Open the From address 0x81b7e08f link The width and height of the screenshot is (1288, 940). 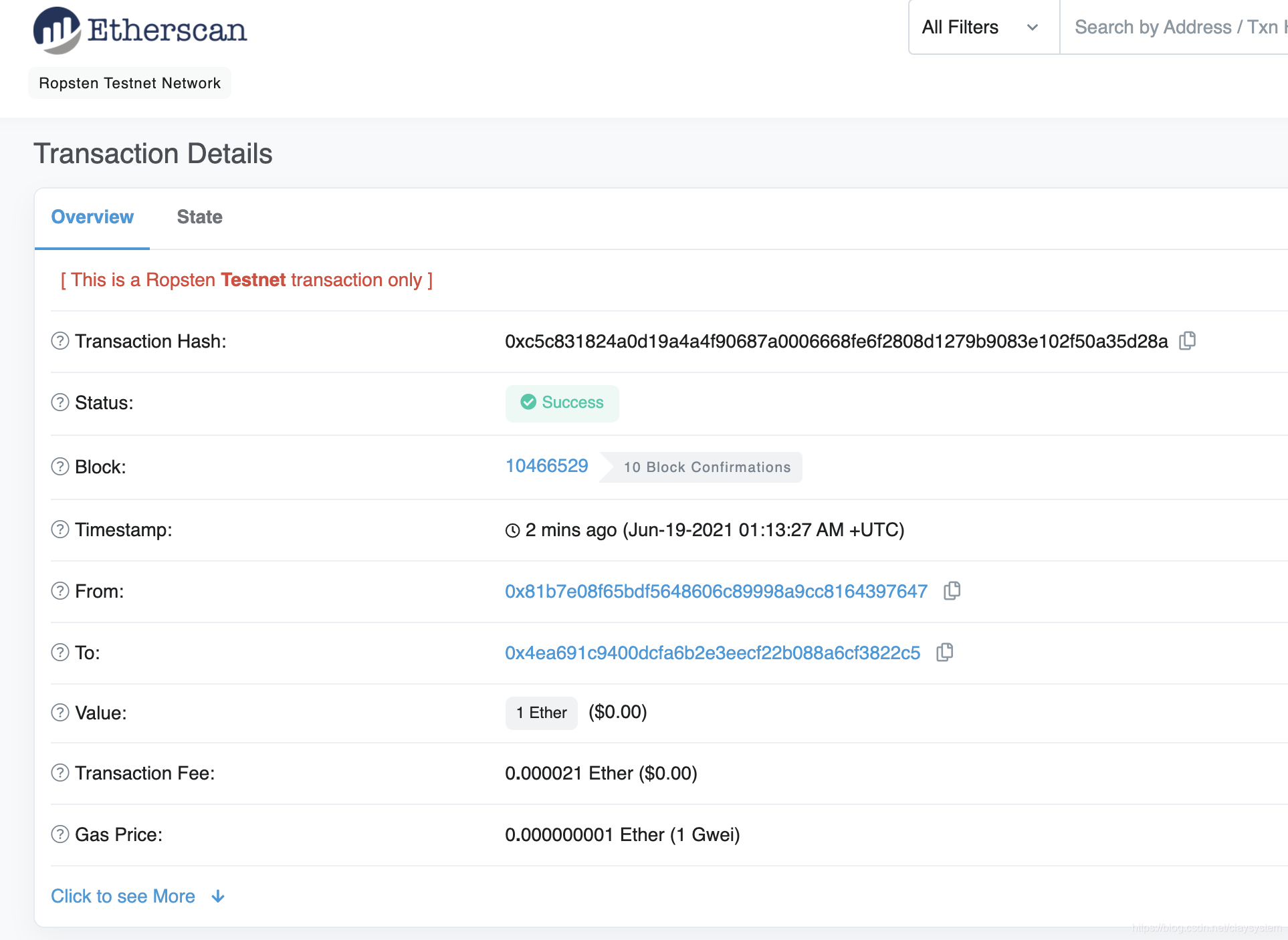(716, 591)
